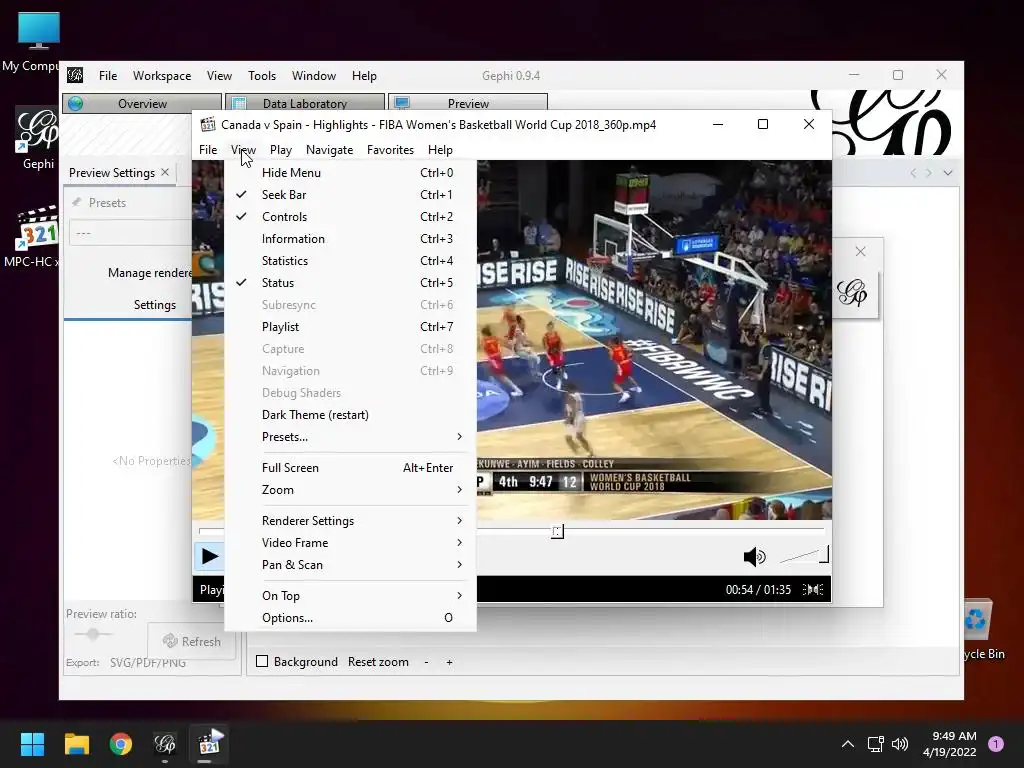This screenshot has height=768, width=1024.
Task: Open Options... from View menu
Action: (350, 618)
